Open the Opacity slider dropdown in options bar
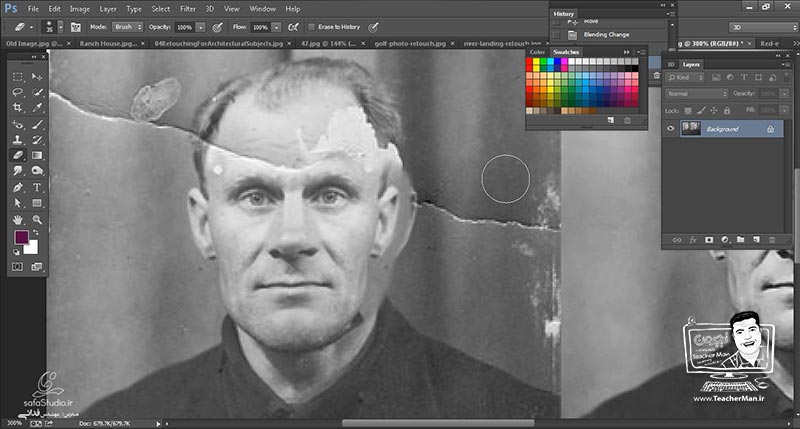800x429 pixels. point(201,27)
